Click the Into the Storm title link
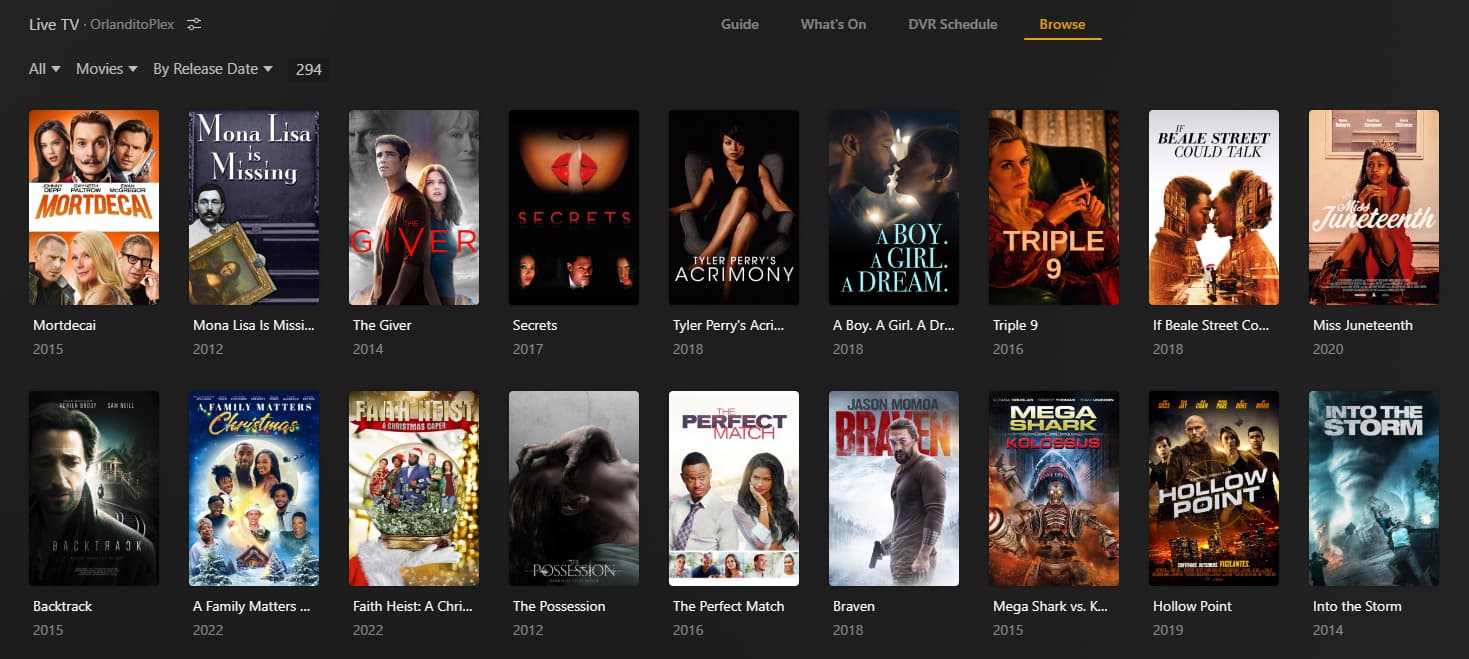This screenshot has height=659, width=1469. click(1357, 606)
